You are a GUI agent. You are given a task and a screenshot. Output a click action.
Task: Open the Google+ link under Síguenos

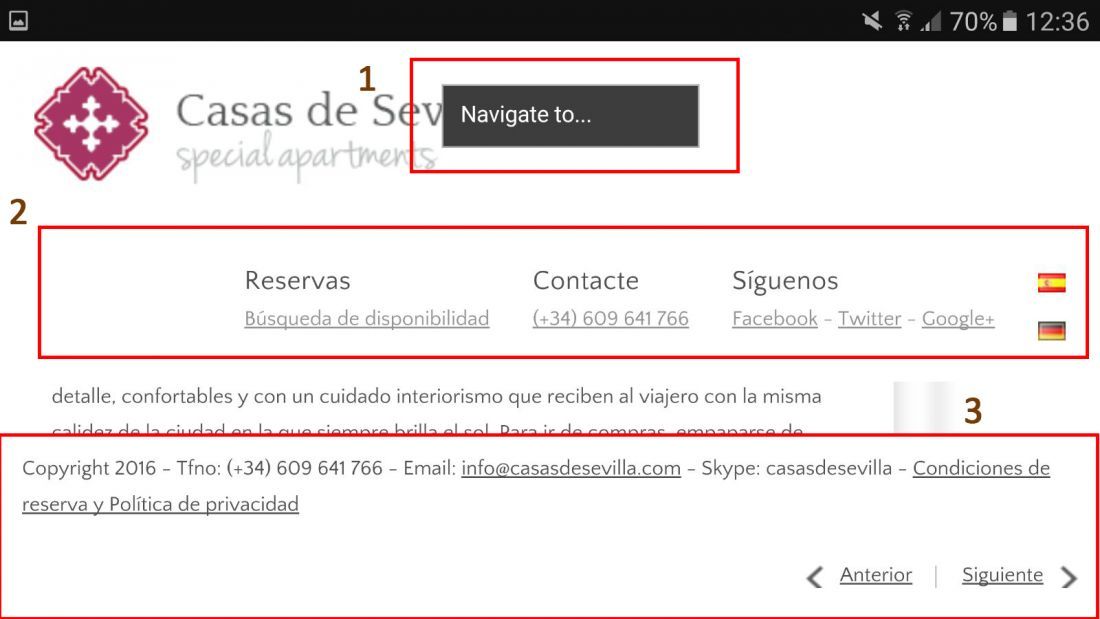pyautogui.click(x=958, y=319)
